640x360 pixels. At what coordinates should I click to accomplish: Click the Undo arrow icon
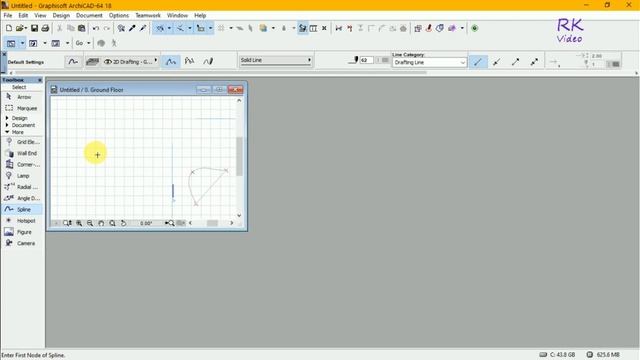click(96, 28)
